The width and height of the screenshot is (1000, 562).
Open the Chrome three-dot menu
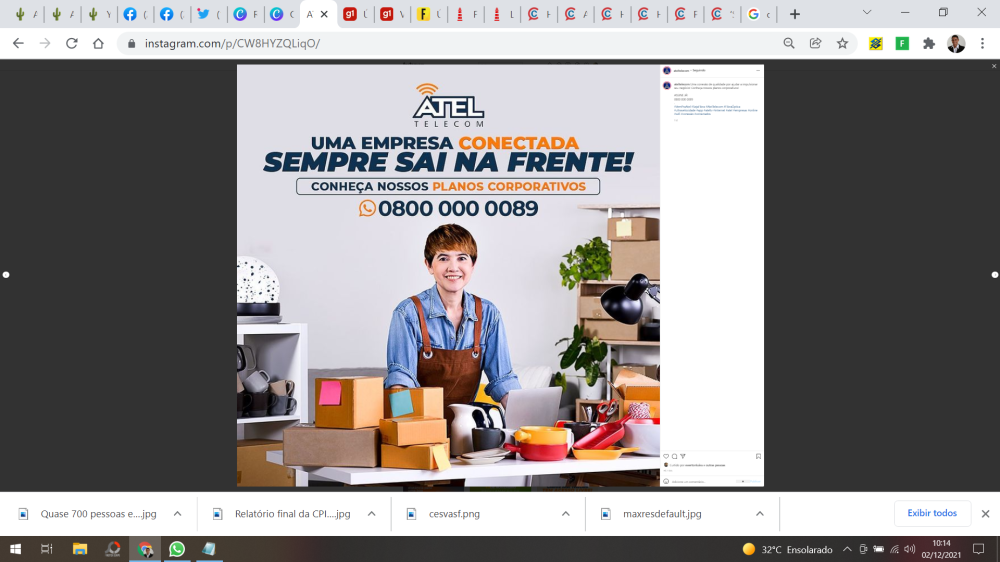tap(983, 43)
